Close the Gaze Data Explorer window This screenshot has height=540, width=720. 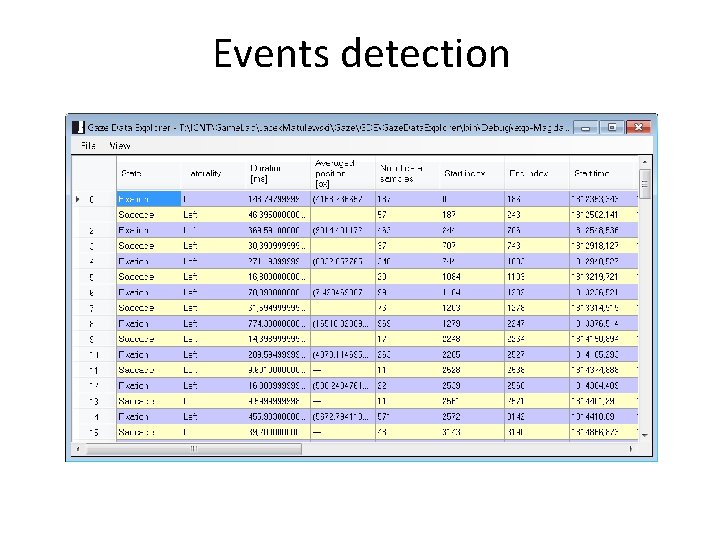pos(638,127)
